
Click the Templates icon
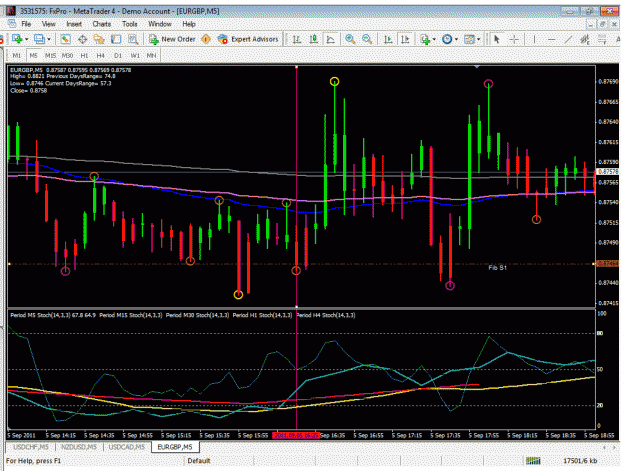[x=470, y=39]
